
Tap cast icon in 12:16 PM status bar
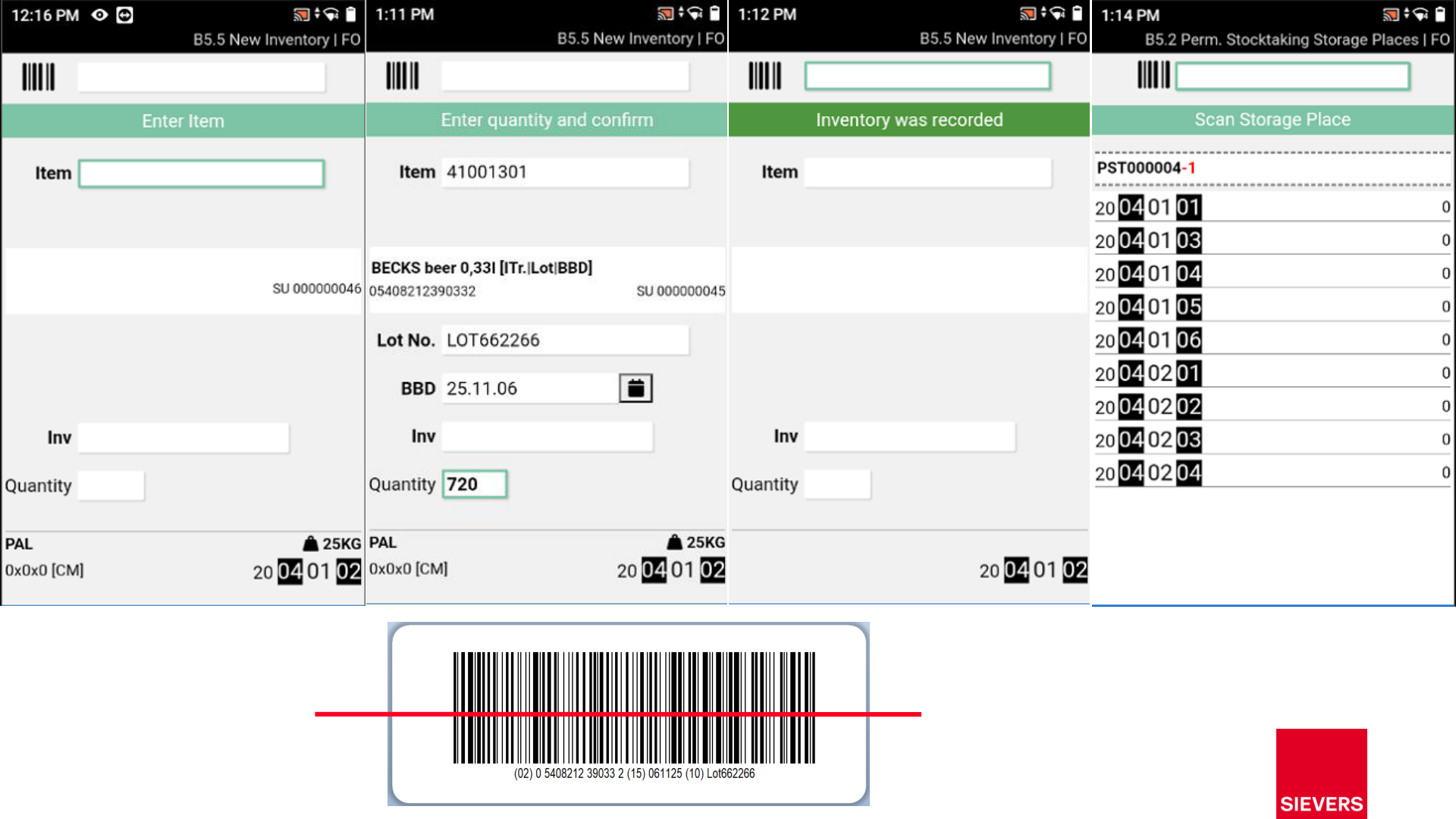pyautogui.click(x=301, y=14)
